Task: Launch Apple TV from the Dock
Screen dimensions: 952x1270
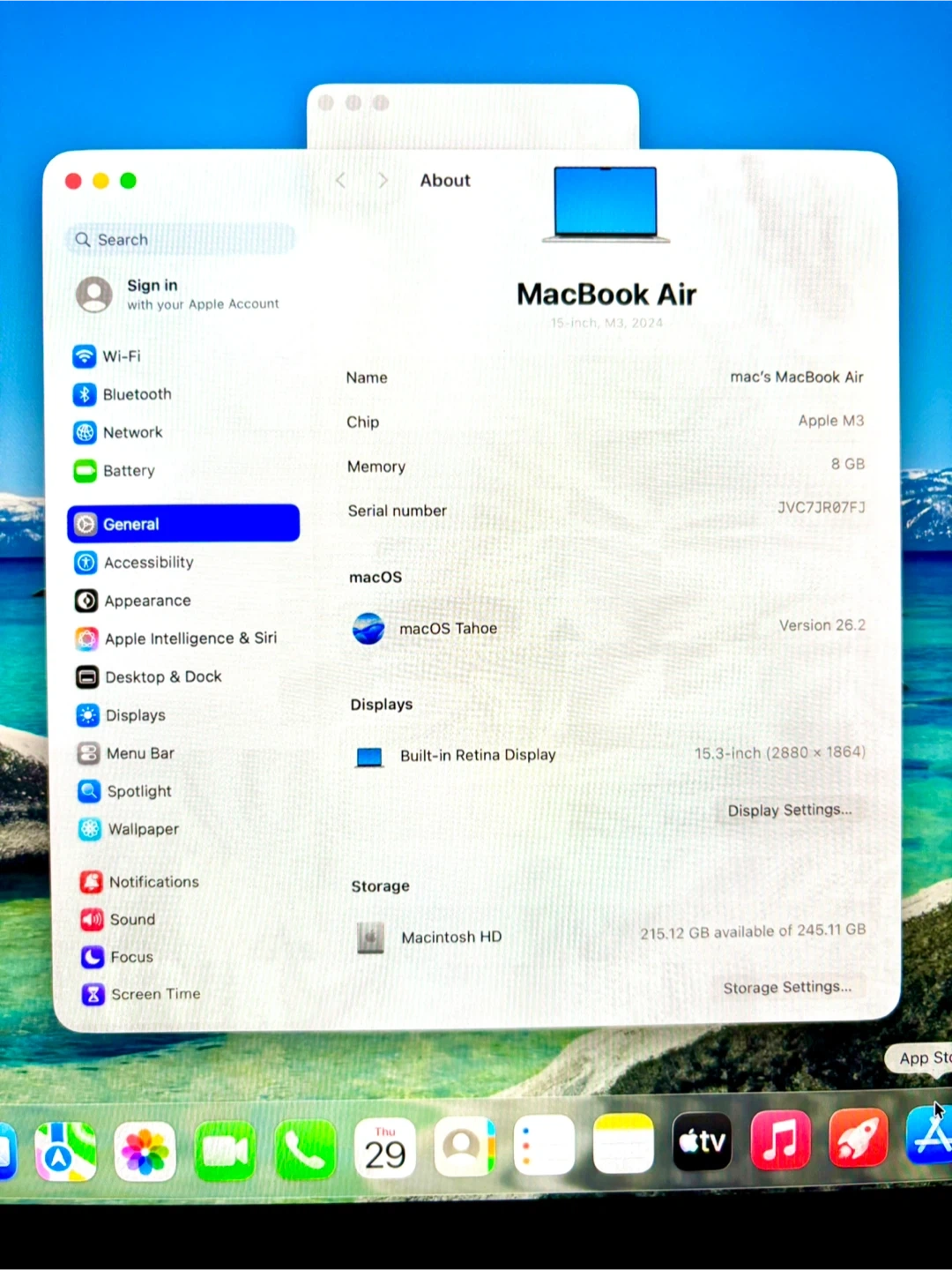Action: click(702, 1142)
